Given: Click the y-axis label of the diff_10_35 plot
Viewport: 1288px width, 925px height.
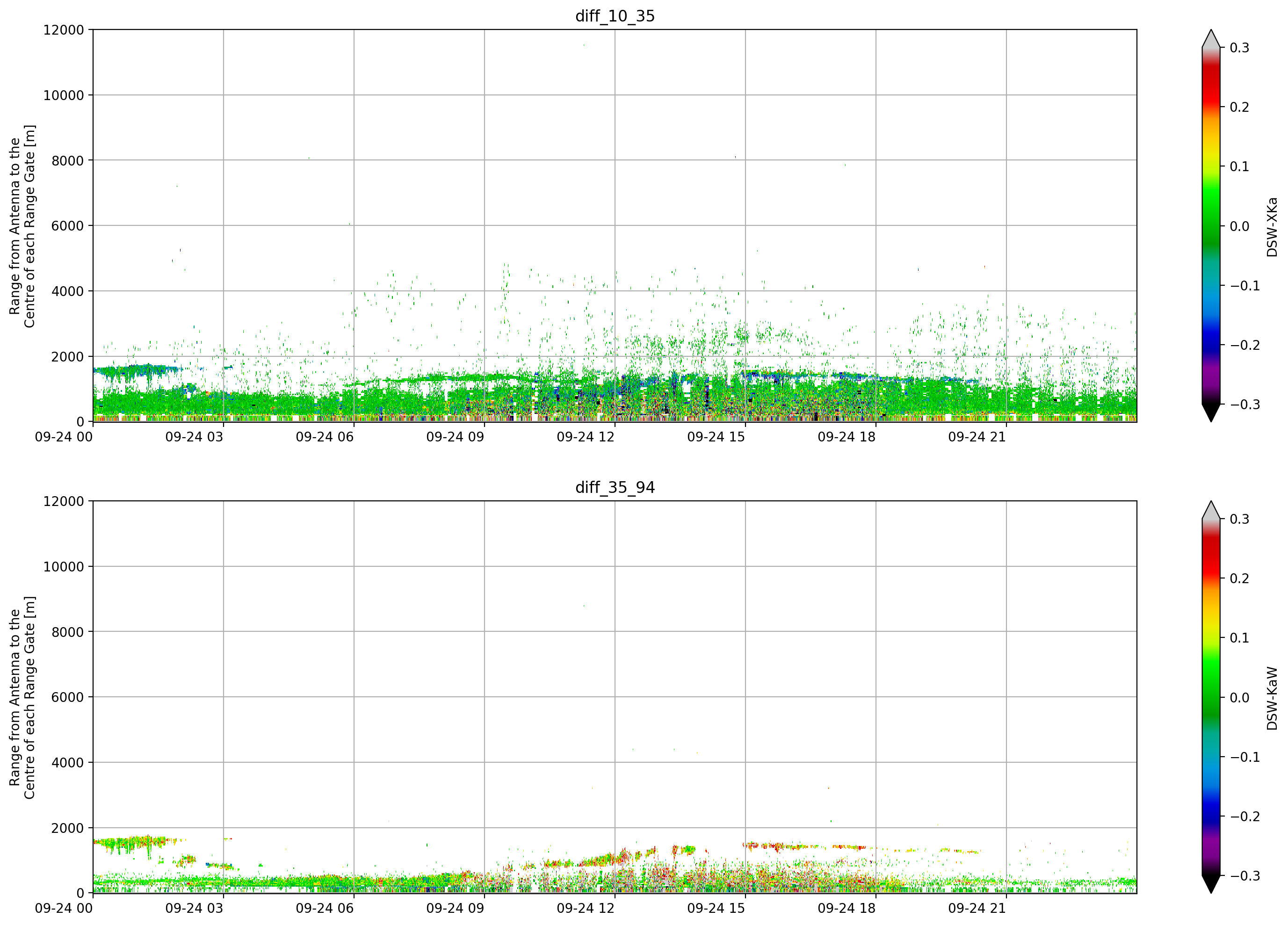Looking at the screenshot, I should 22,226.
